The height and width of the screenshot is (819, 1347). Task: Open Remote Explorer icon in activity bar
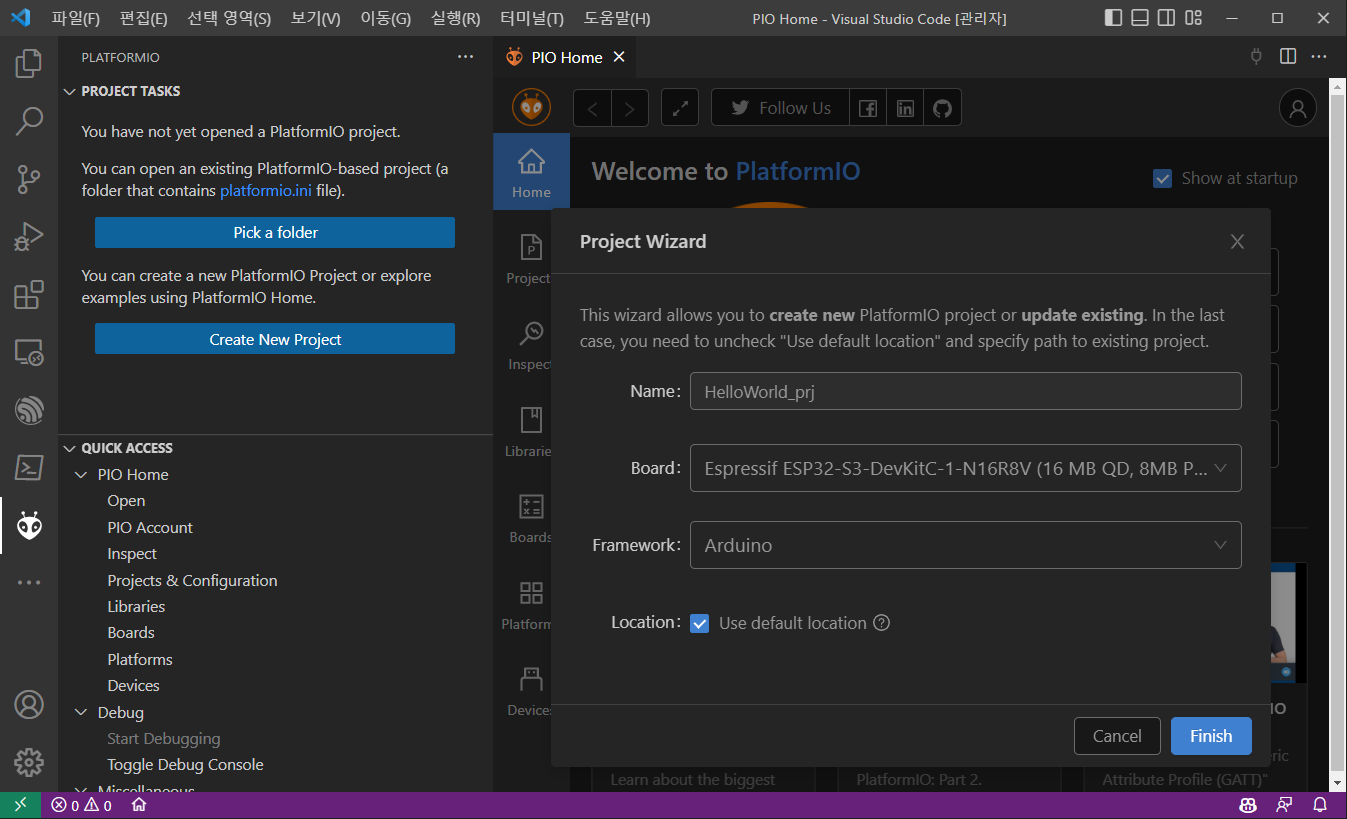[x=29, y=352]
